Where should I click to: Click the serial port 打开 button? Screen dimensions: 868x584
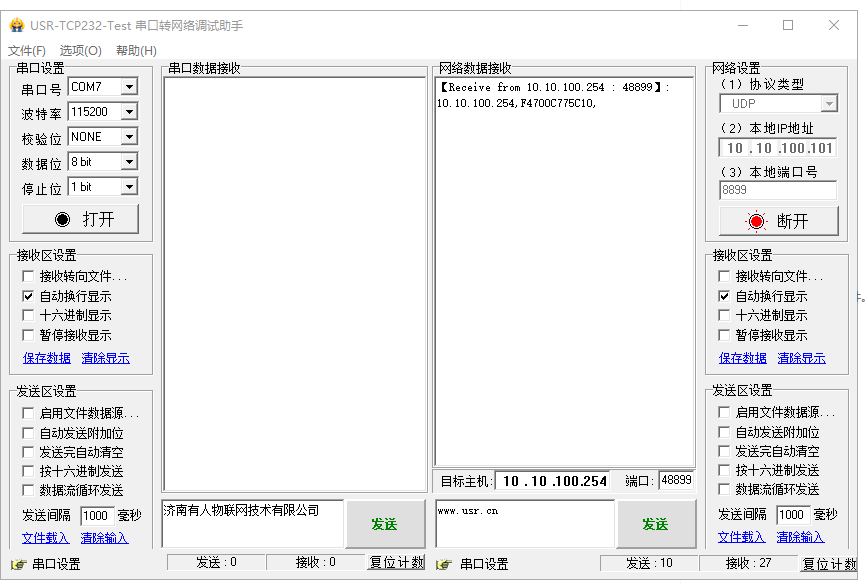[x=81, y=219]
